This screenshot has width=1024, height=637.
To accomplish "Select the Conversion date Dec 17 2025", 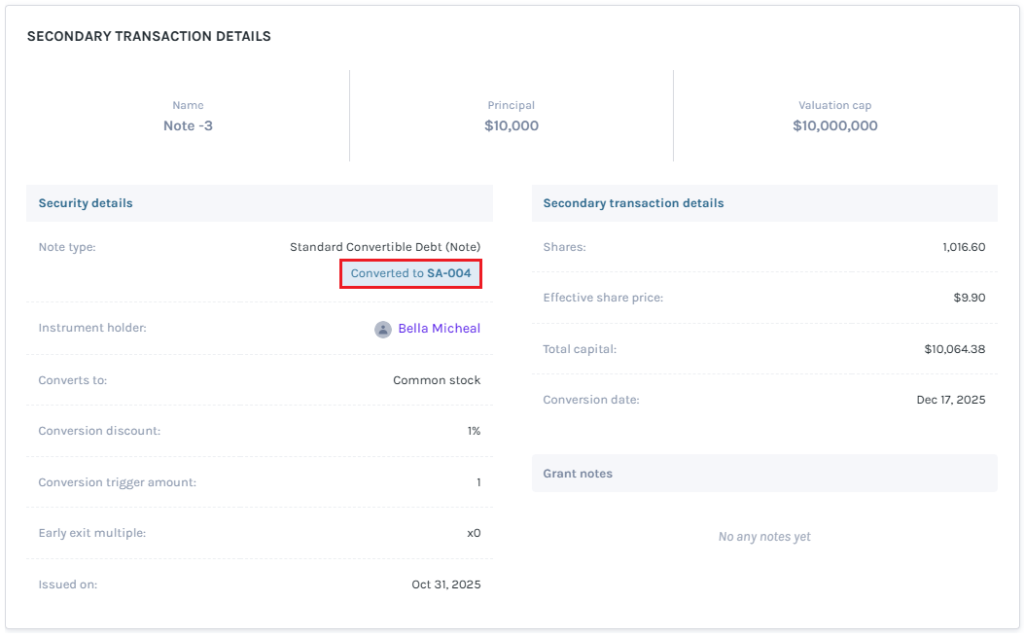I will pyautogui.click(x=952, y=399).
